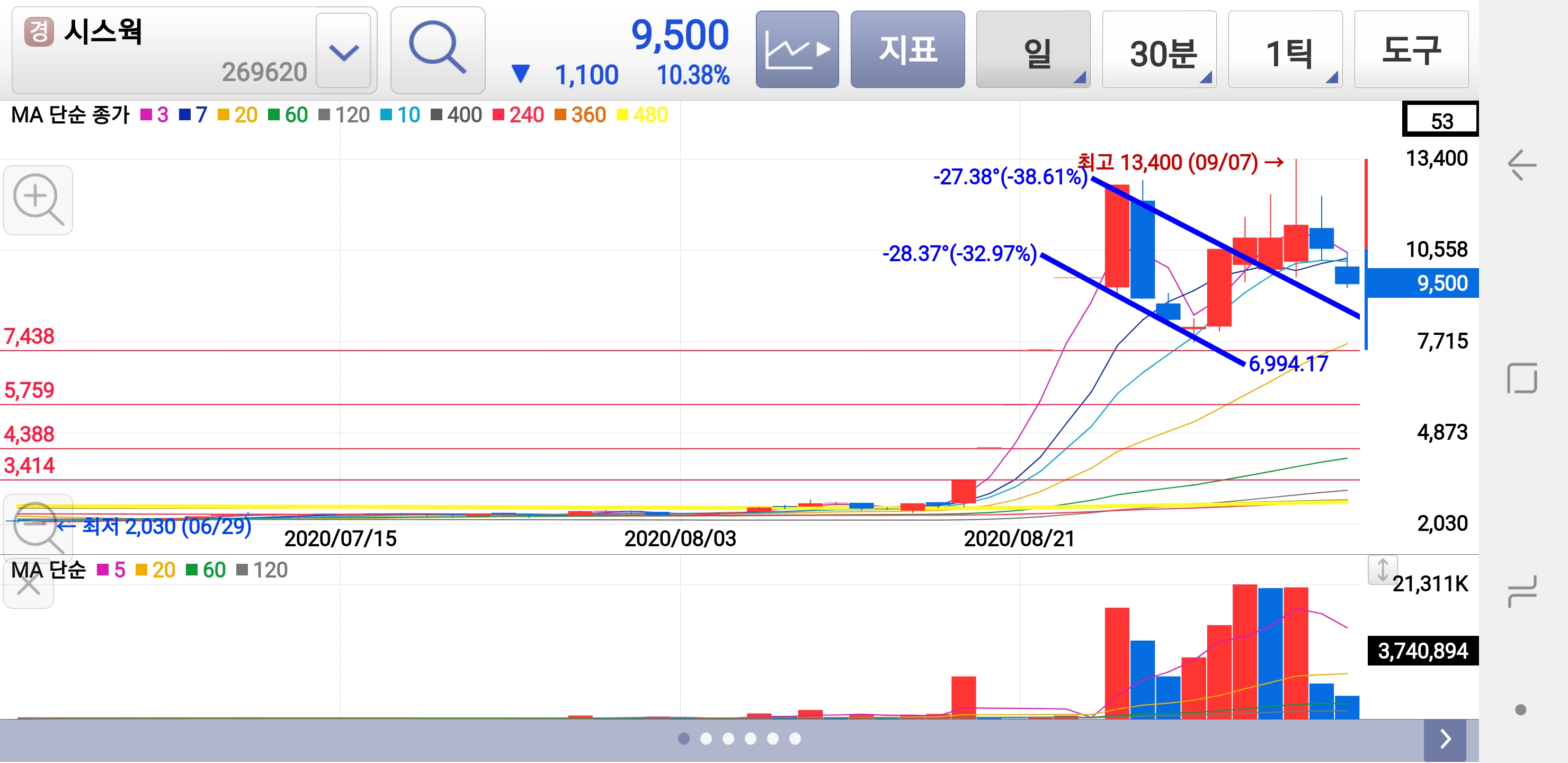
Task: Open Android recent apps icon
Action: (1522, 591)
